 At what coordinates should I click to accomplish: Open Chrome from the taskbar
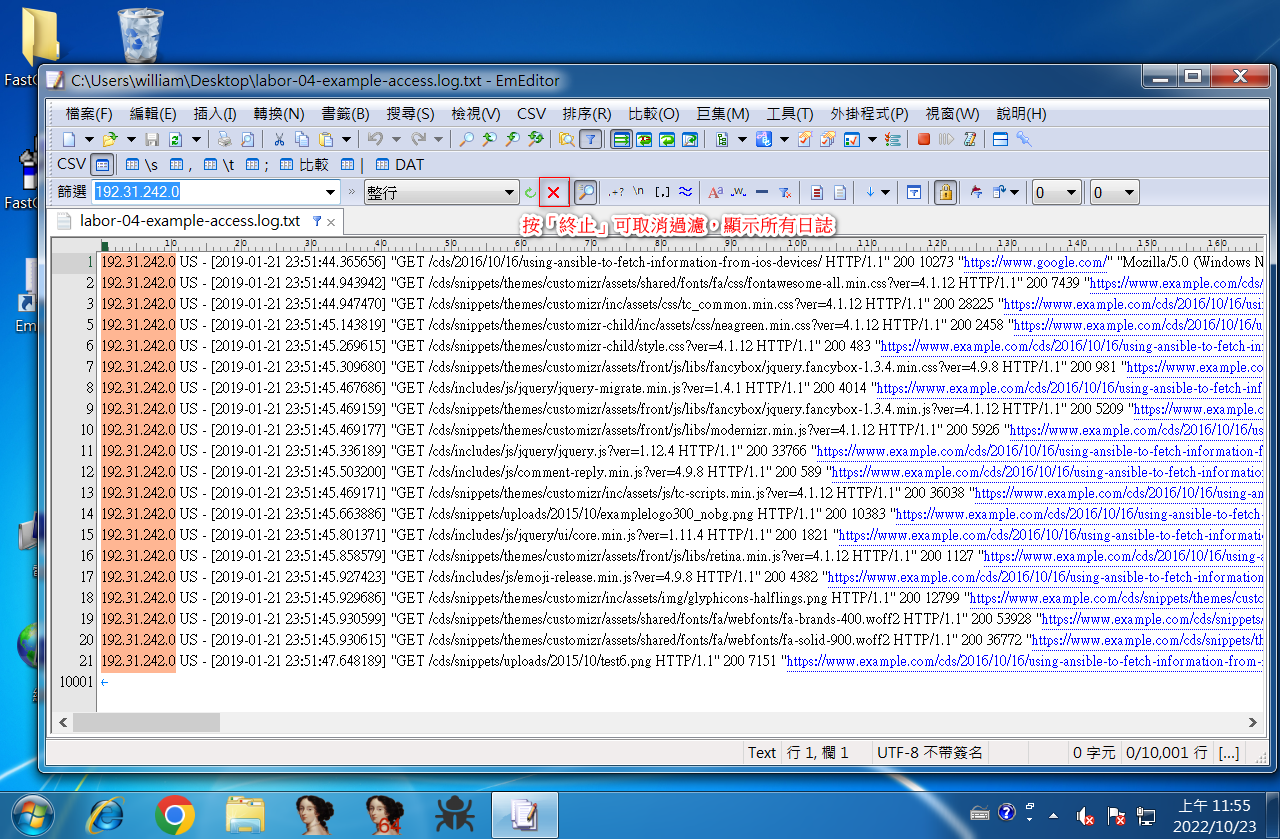(x=175, y=815)
